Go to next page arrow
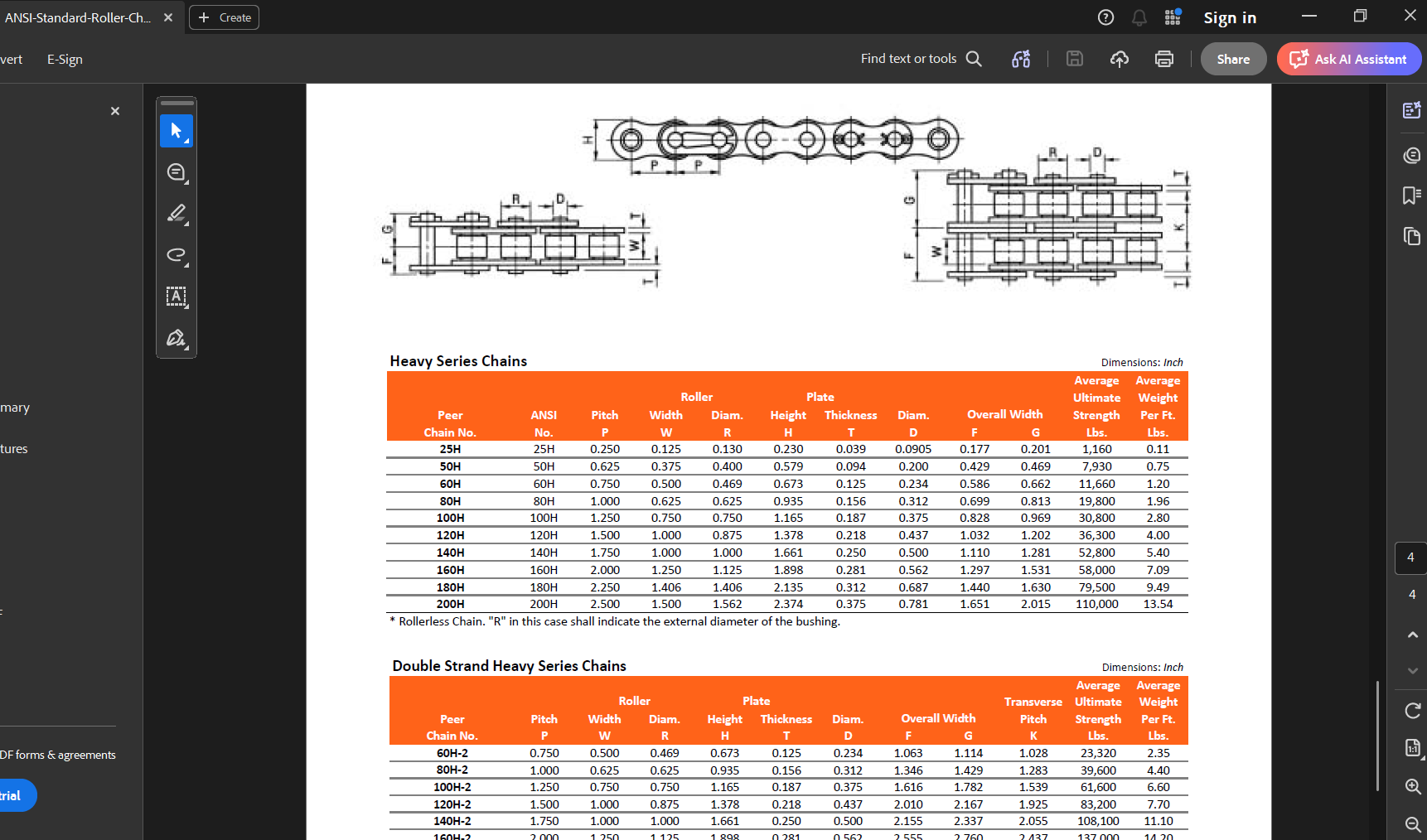Viewport: 1427px width, 840px height. coord(1413,671)
